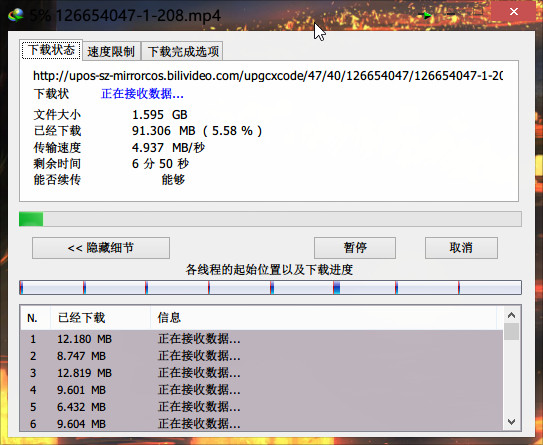Screen dimensions: 543x445
Task: Select thread row 5 with 6.432 MB
Action: click(x=261, y=407)
